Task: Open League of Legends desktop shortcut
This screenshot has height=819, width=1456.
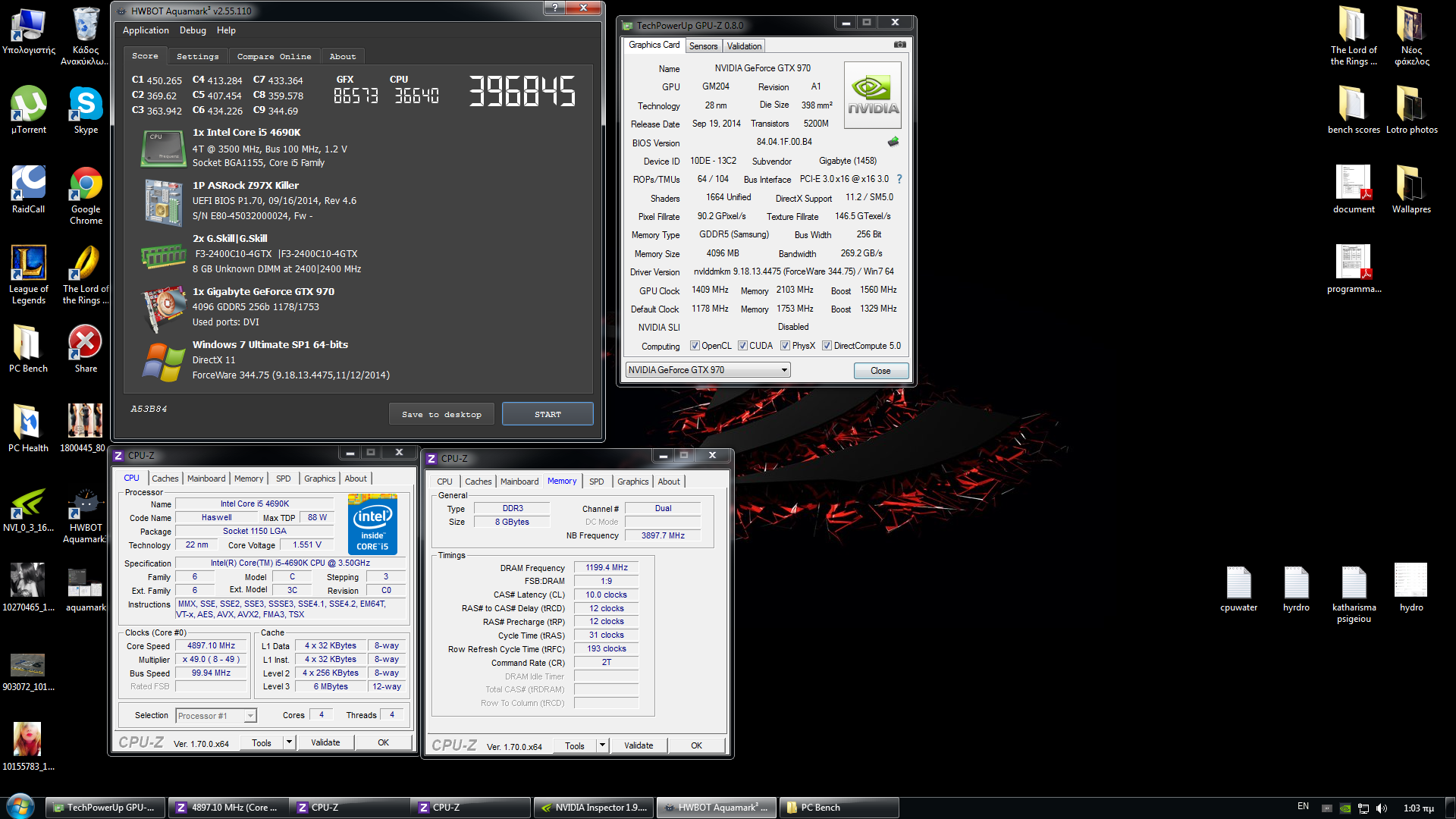Action: pyautogui.click(x=29, y=275)
